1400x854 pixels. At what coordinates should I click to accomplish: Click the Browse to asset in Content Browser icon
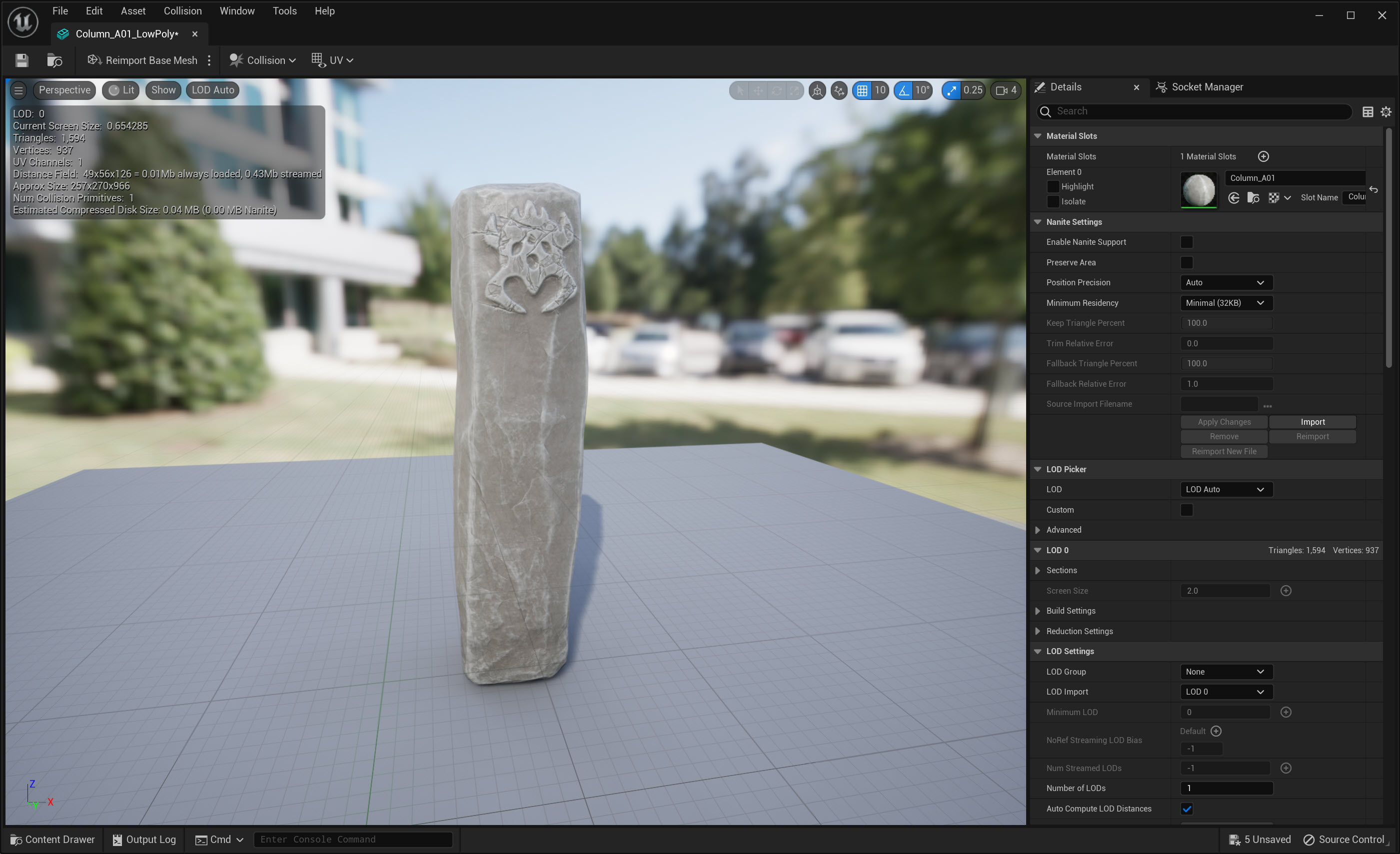[54, 60]
